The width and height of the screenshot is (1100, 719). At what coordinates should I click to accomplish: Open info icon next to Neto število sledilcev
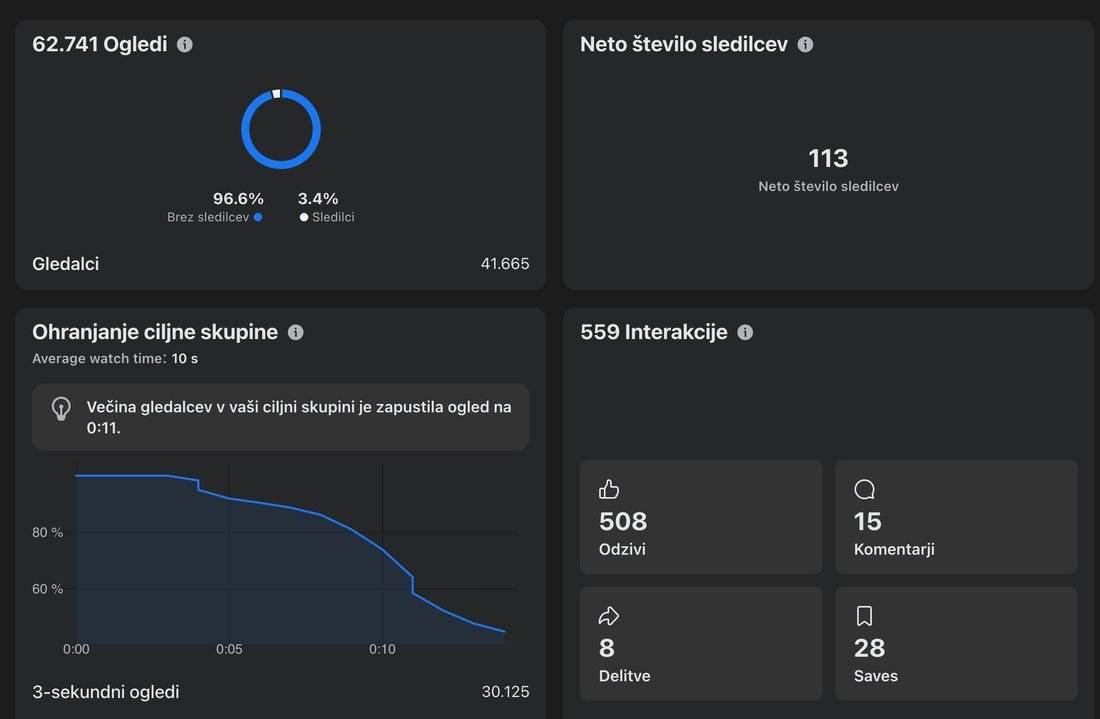tap(805, 44)
